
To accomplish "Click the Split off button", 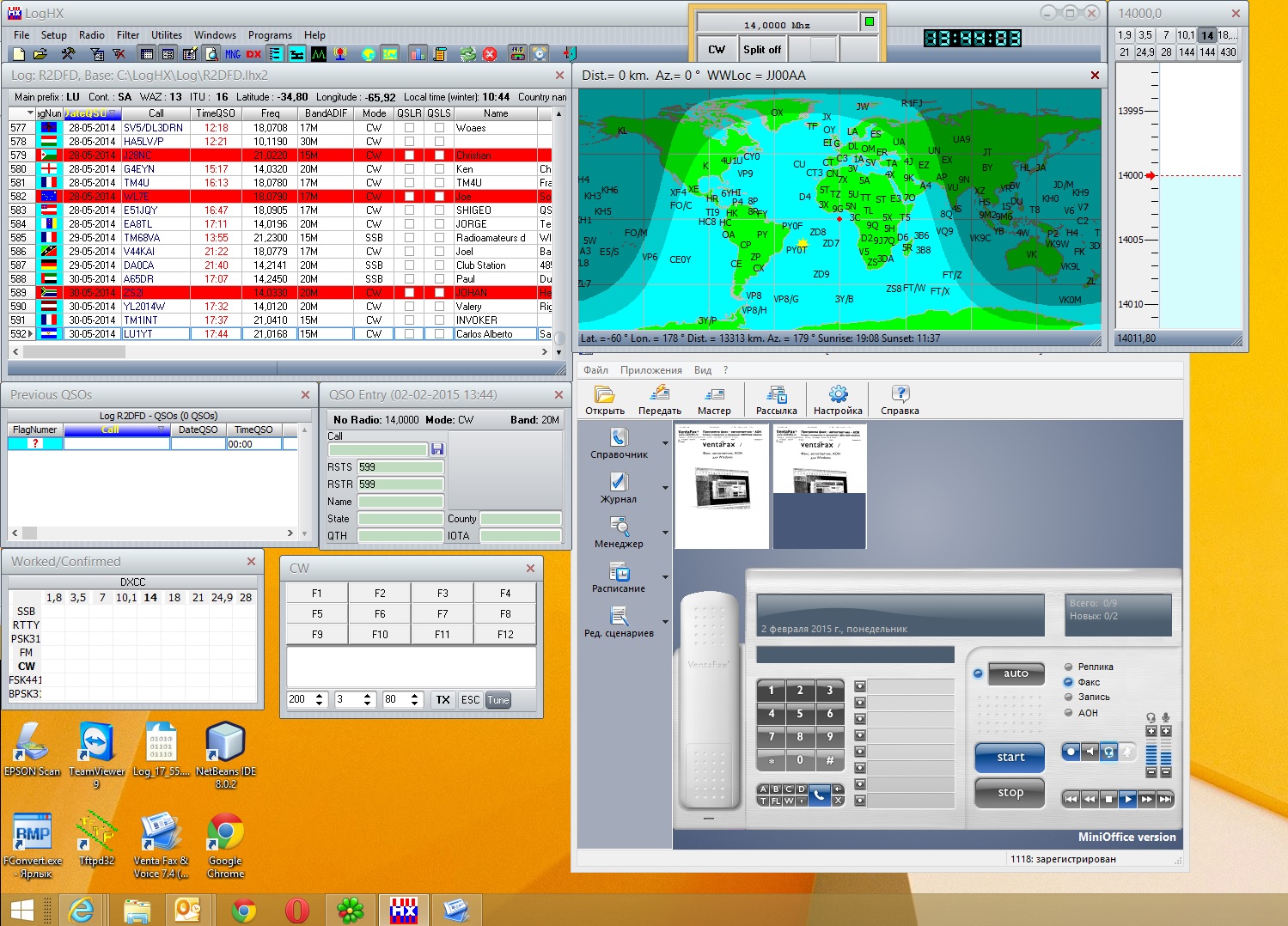I will click(762, 50).
